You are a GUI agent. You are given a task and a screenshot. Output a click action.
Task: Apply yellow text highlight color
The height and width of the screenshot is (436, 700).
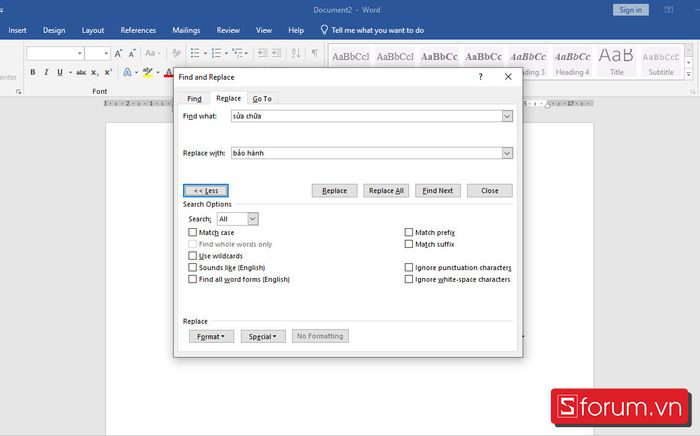click(148, 72)
